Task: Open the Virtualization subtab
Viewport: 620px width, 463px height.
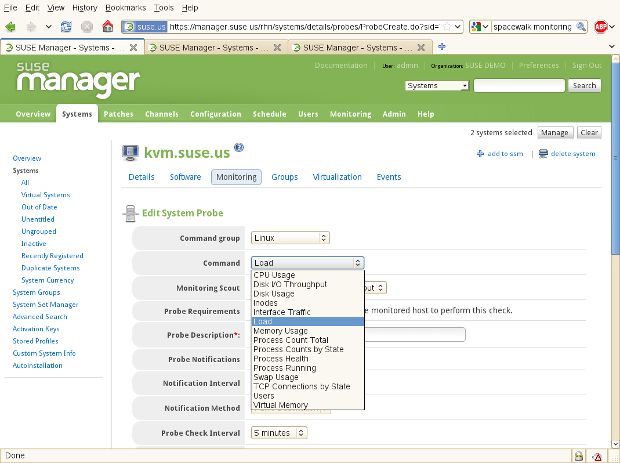Action: point(337,177)
